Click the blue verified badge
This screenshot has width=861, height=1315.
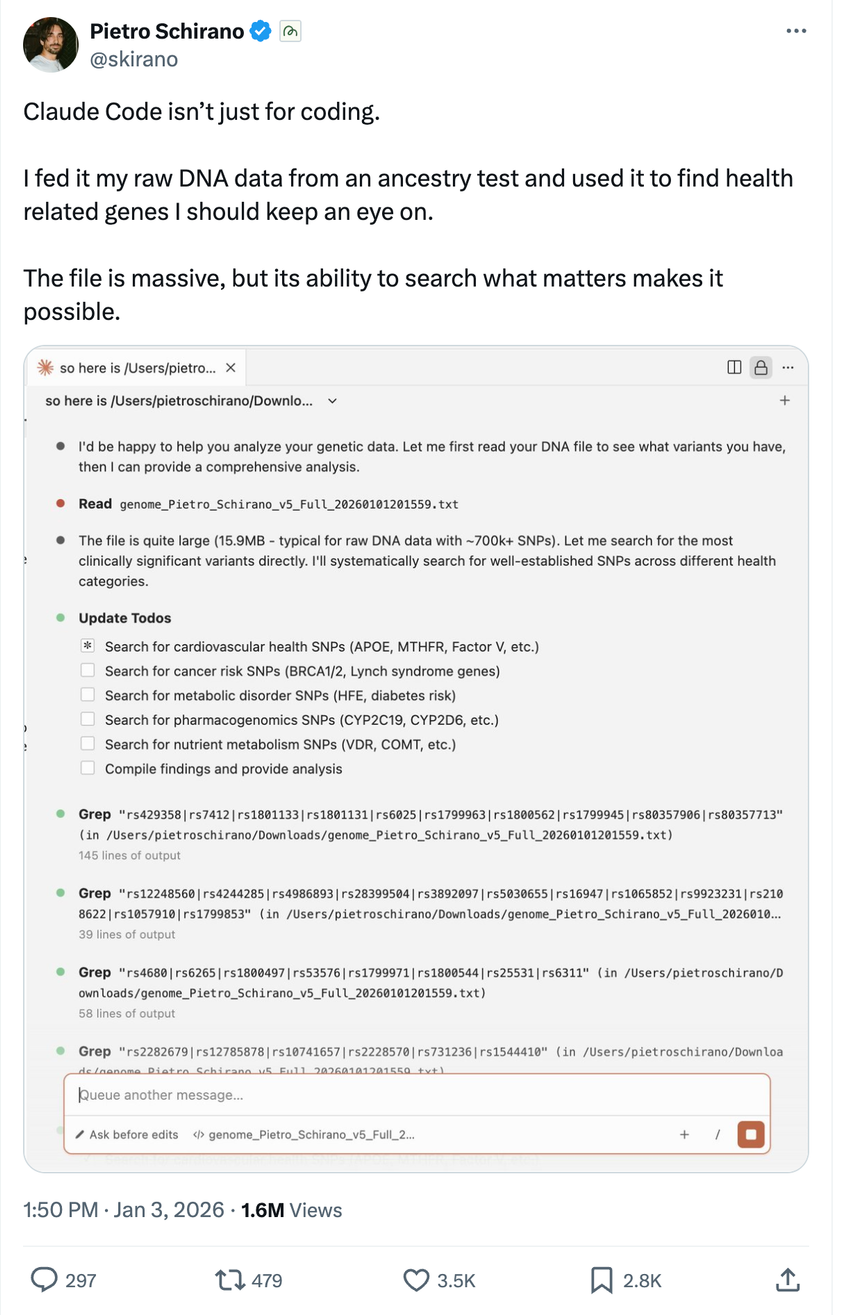tap(260, 32)
